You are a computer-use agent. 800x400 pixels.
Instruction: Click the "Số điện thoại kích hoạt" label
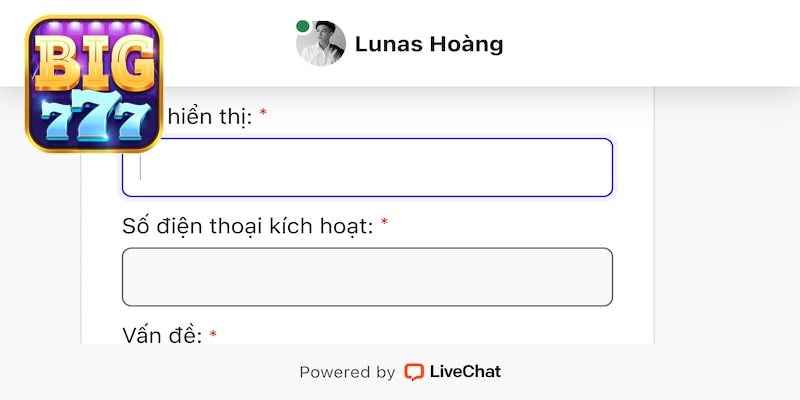tap(247, 226)
